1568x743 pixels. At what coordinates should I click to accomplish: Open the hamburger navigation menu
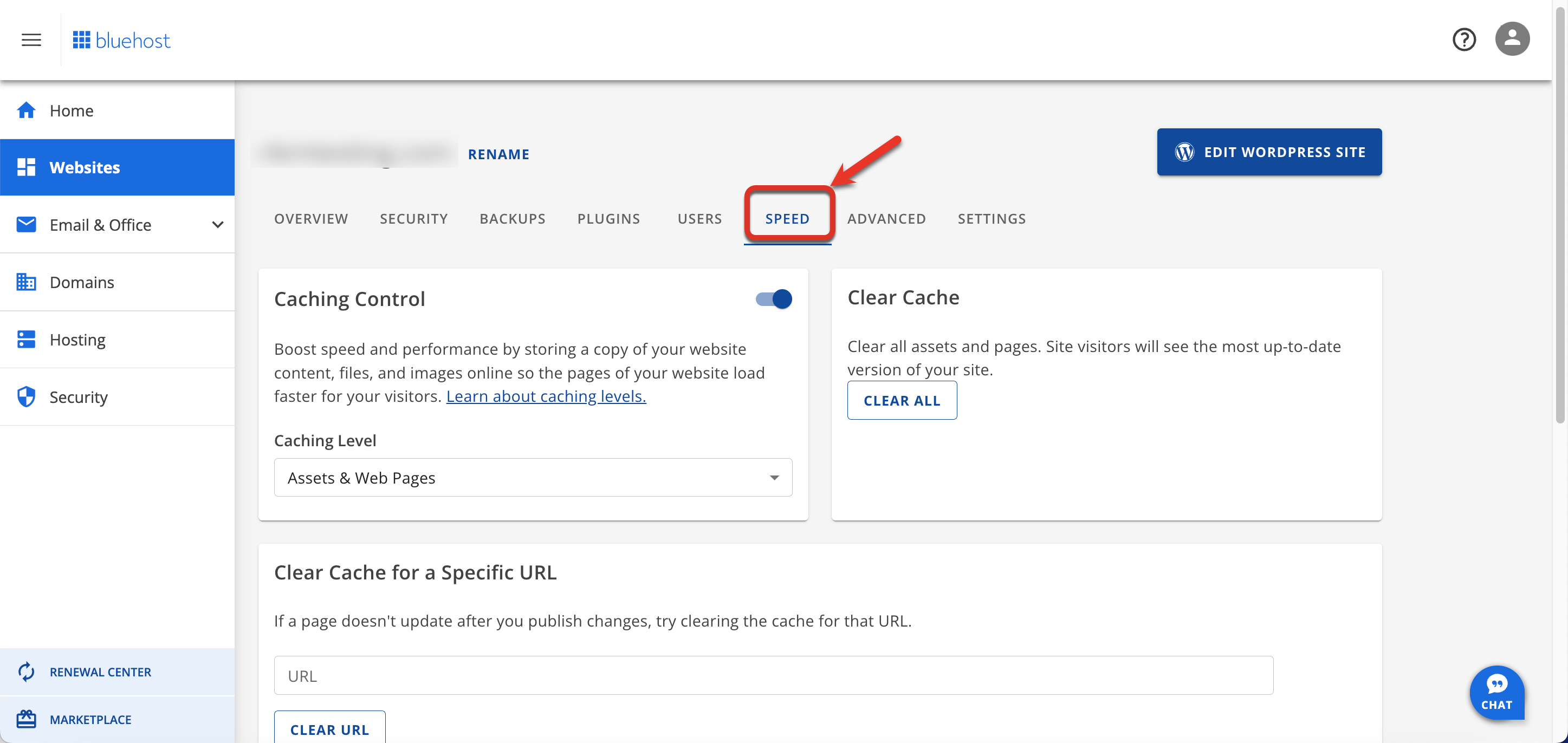coord(31,40)
